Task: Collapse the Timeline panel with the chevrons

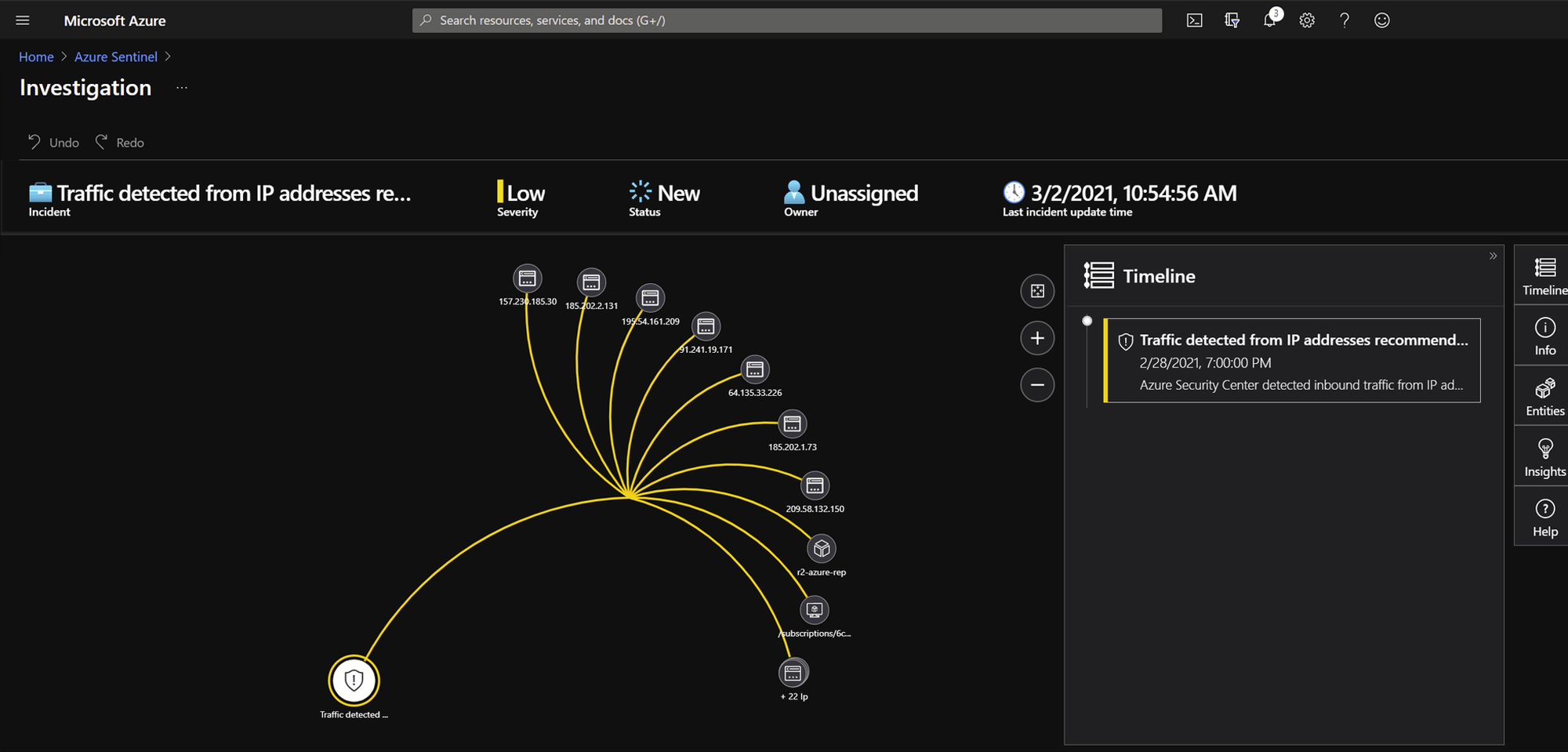Action: point(1493,256)
